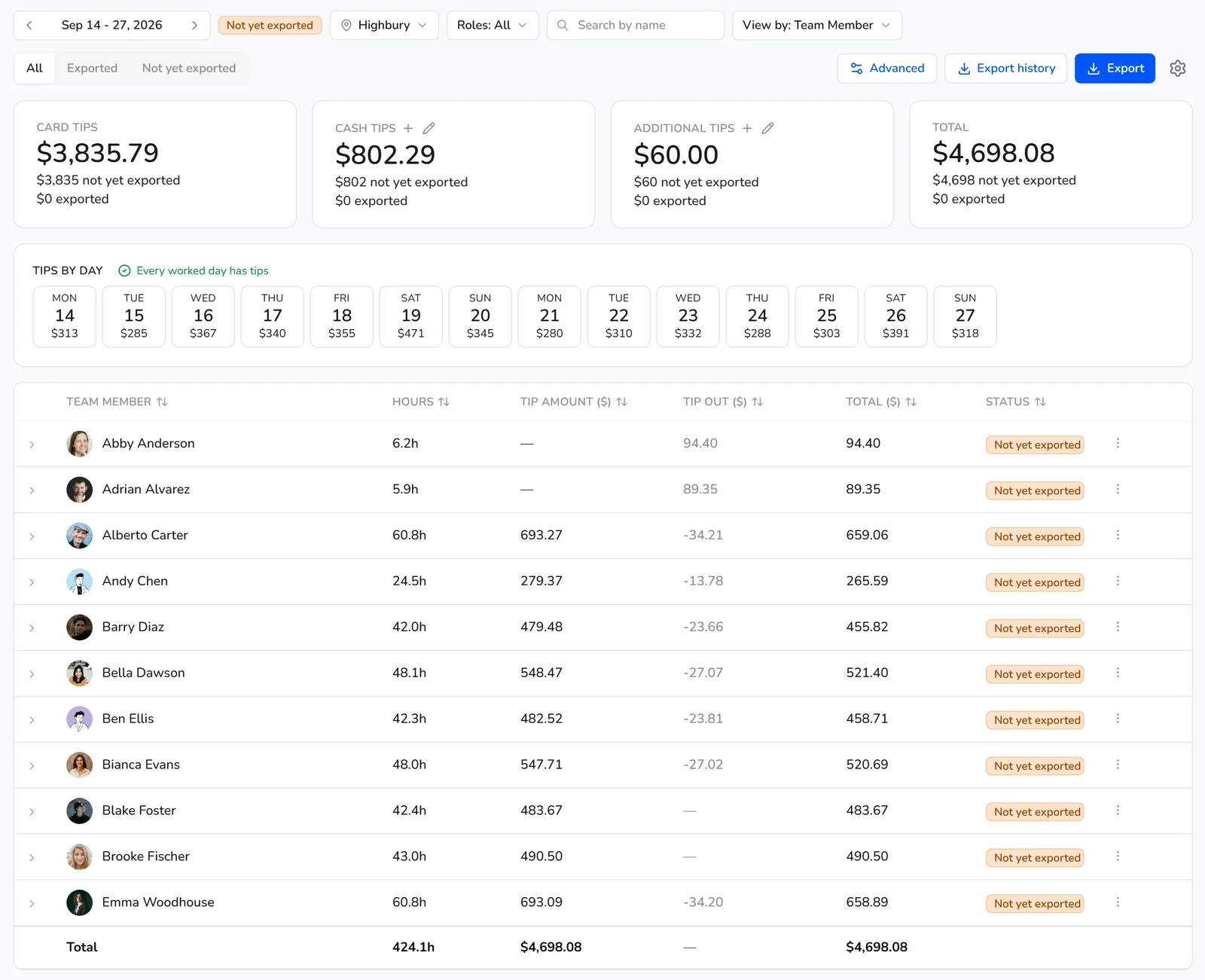Select Wednesday 23 tips day card

pos(688,316)
